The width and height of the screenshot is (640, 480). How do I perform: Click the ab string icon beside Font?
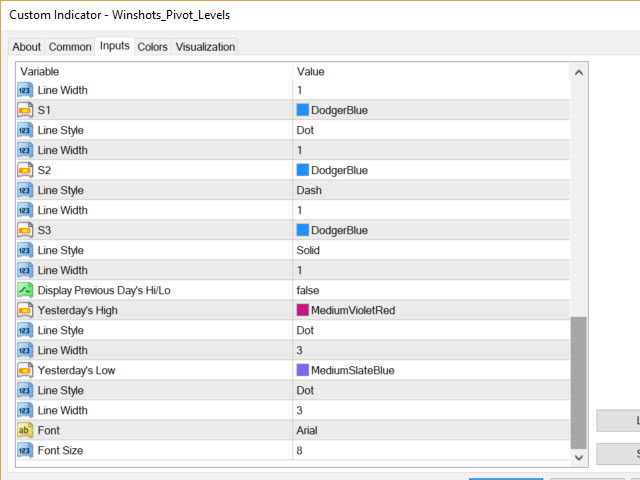tap(25, 430)
